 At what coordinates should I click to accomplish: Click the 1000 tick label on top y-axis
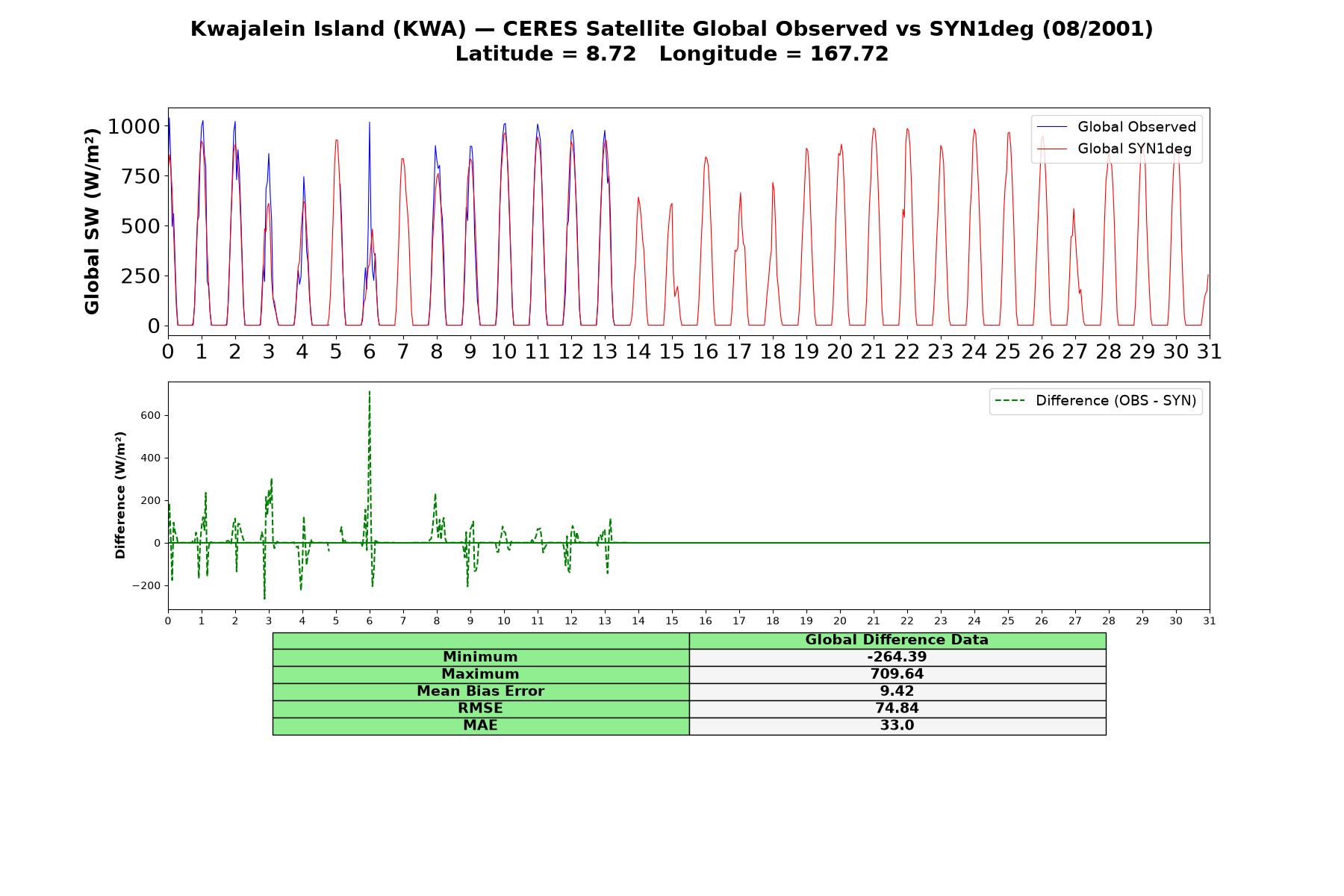pos(134,126)
